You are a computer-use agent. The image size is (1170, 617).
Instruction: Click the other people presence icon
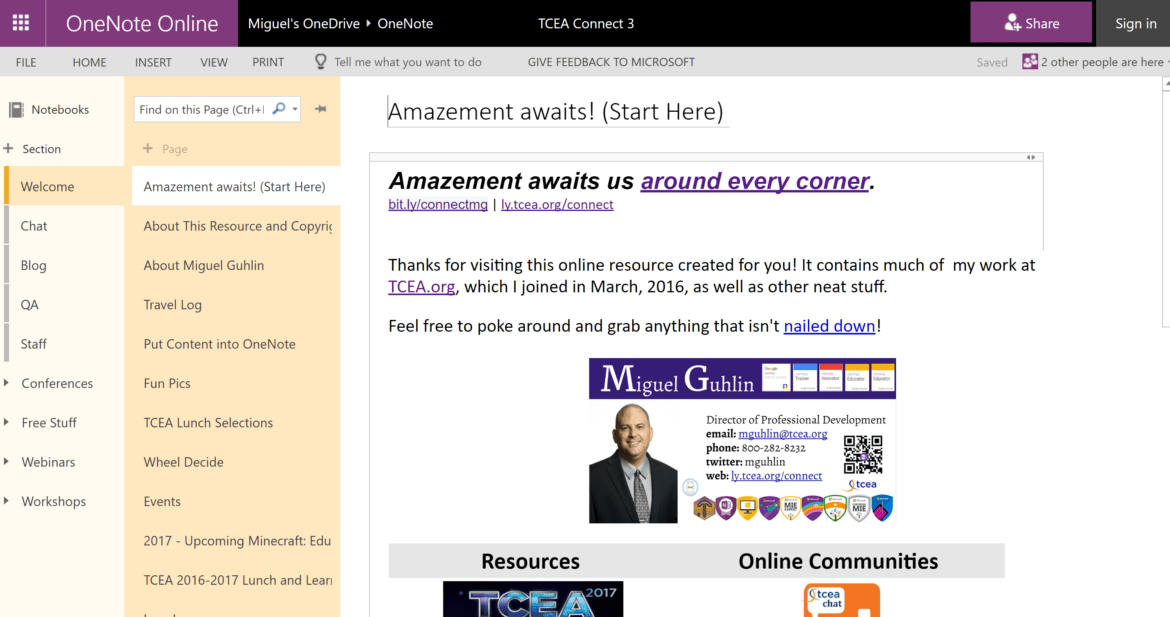point(1029,62)
